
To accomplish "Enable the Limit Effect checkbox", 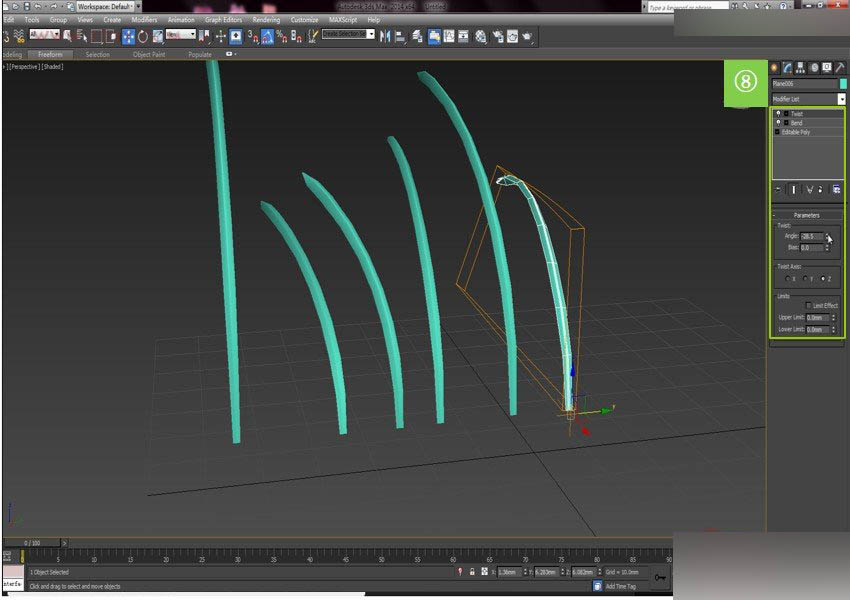I will pos(809,305).
